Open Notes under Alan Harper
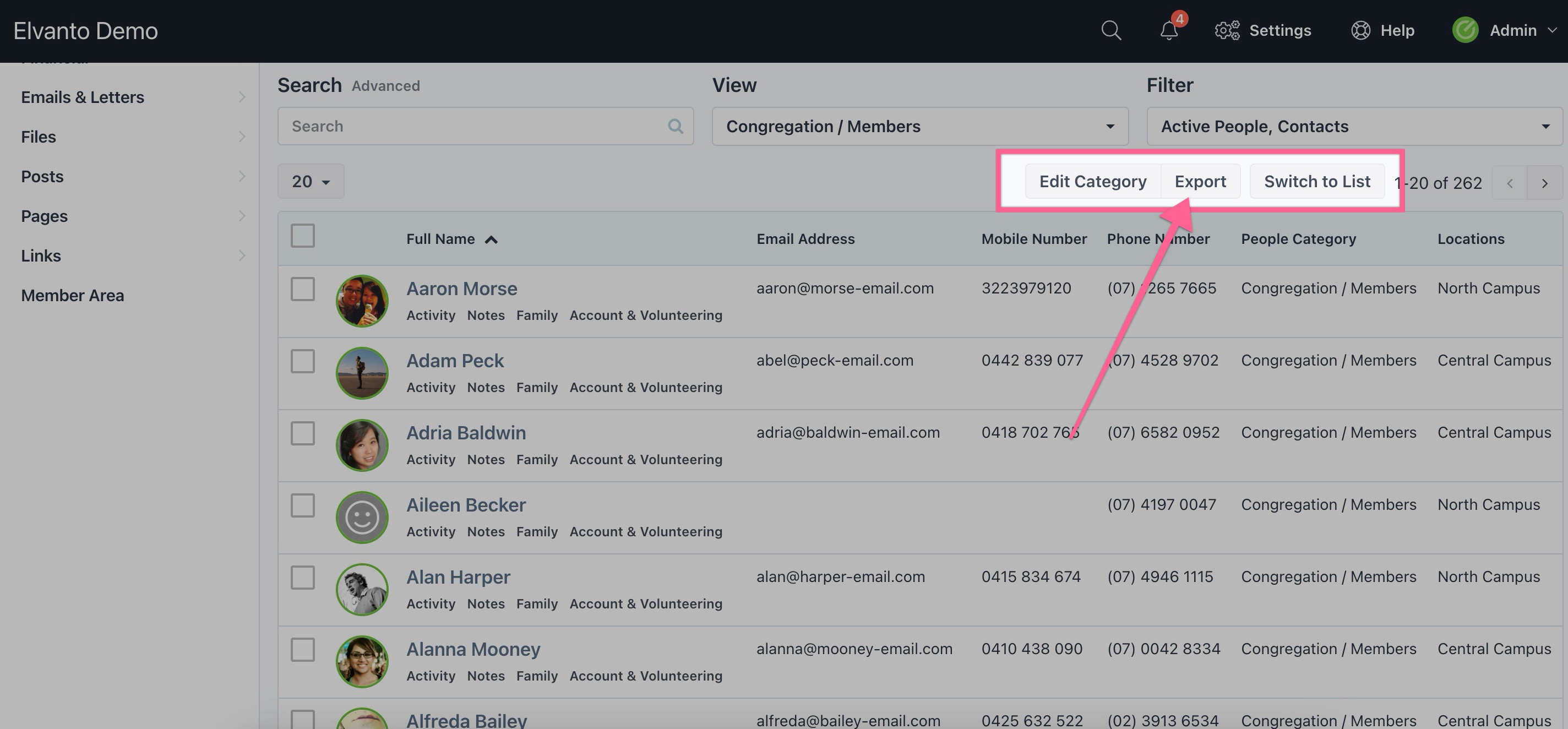Screen dimensions: 1568x729 pos(486,603)
